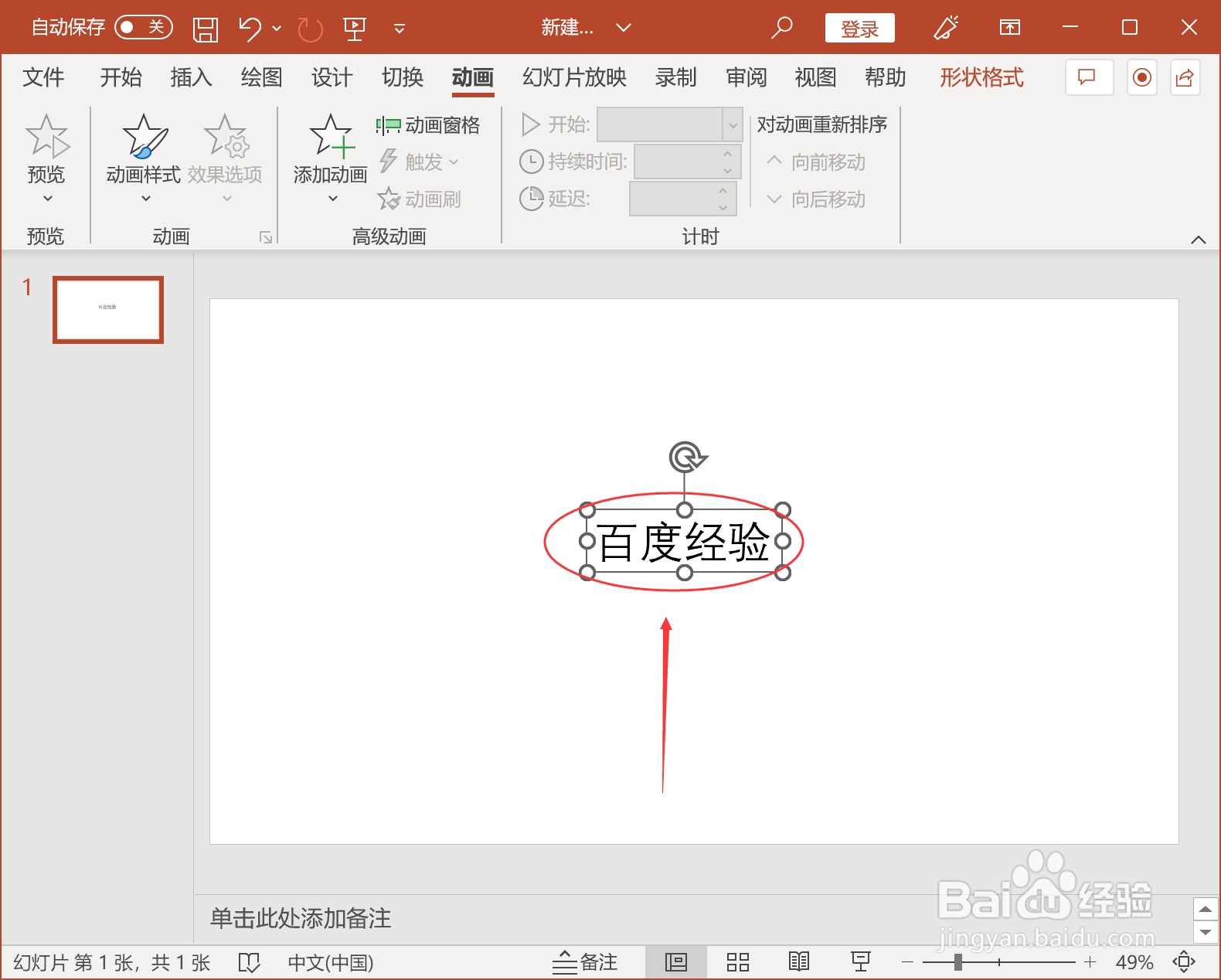The image size is (1221, 980).
Task: Open the 动画样式 gallery
Action: coord(145,158)
